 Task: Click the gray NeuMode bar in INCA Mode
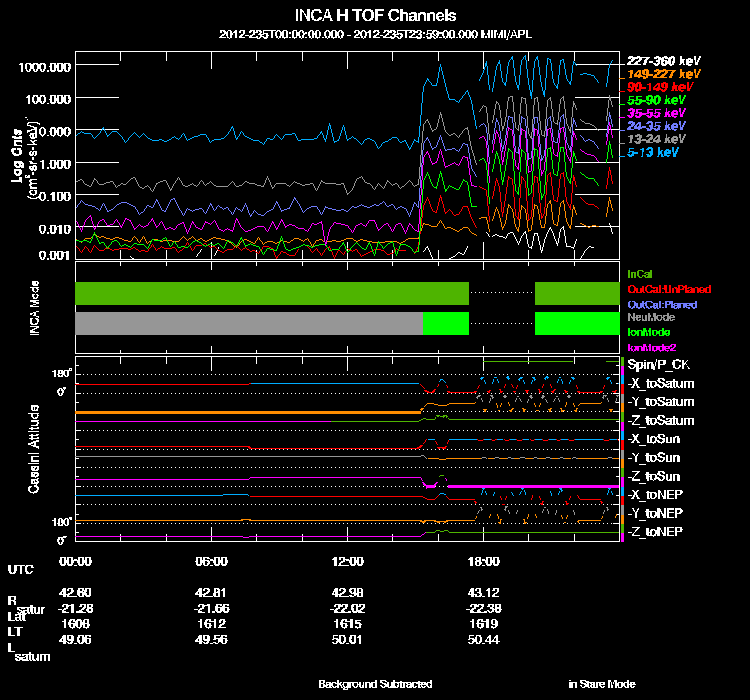(249, 323)
